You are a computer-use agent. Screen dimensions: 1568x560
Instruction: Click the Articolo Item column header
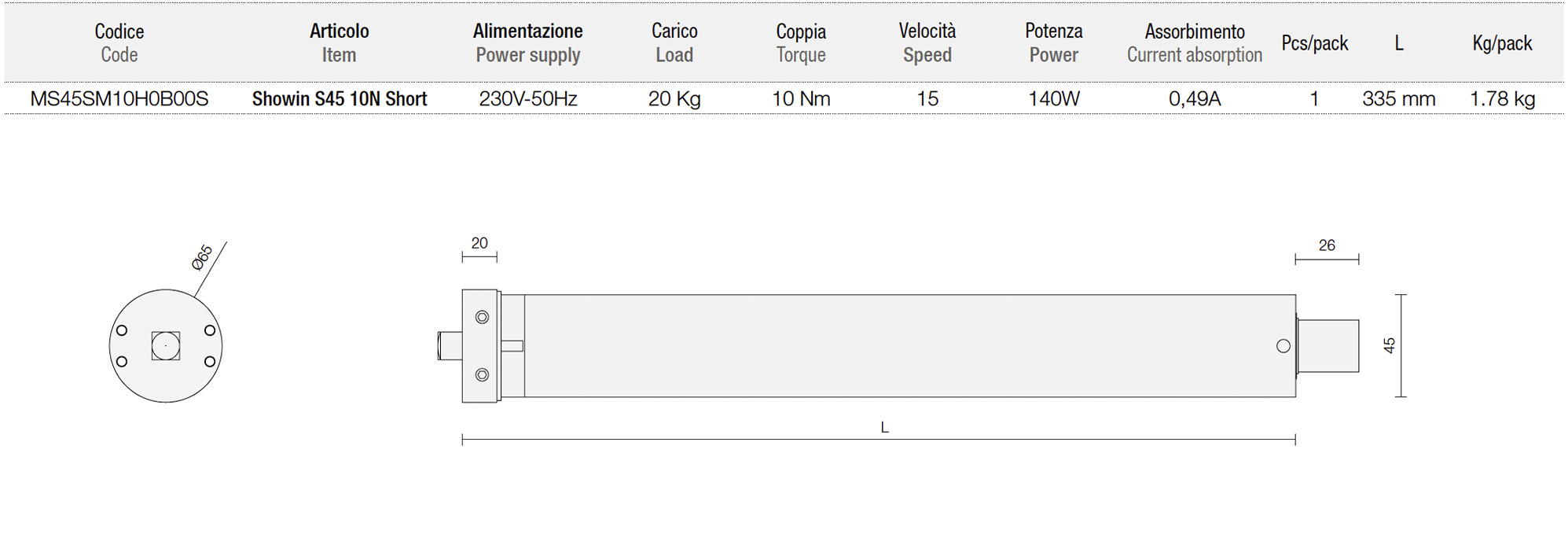[340, 42]
